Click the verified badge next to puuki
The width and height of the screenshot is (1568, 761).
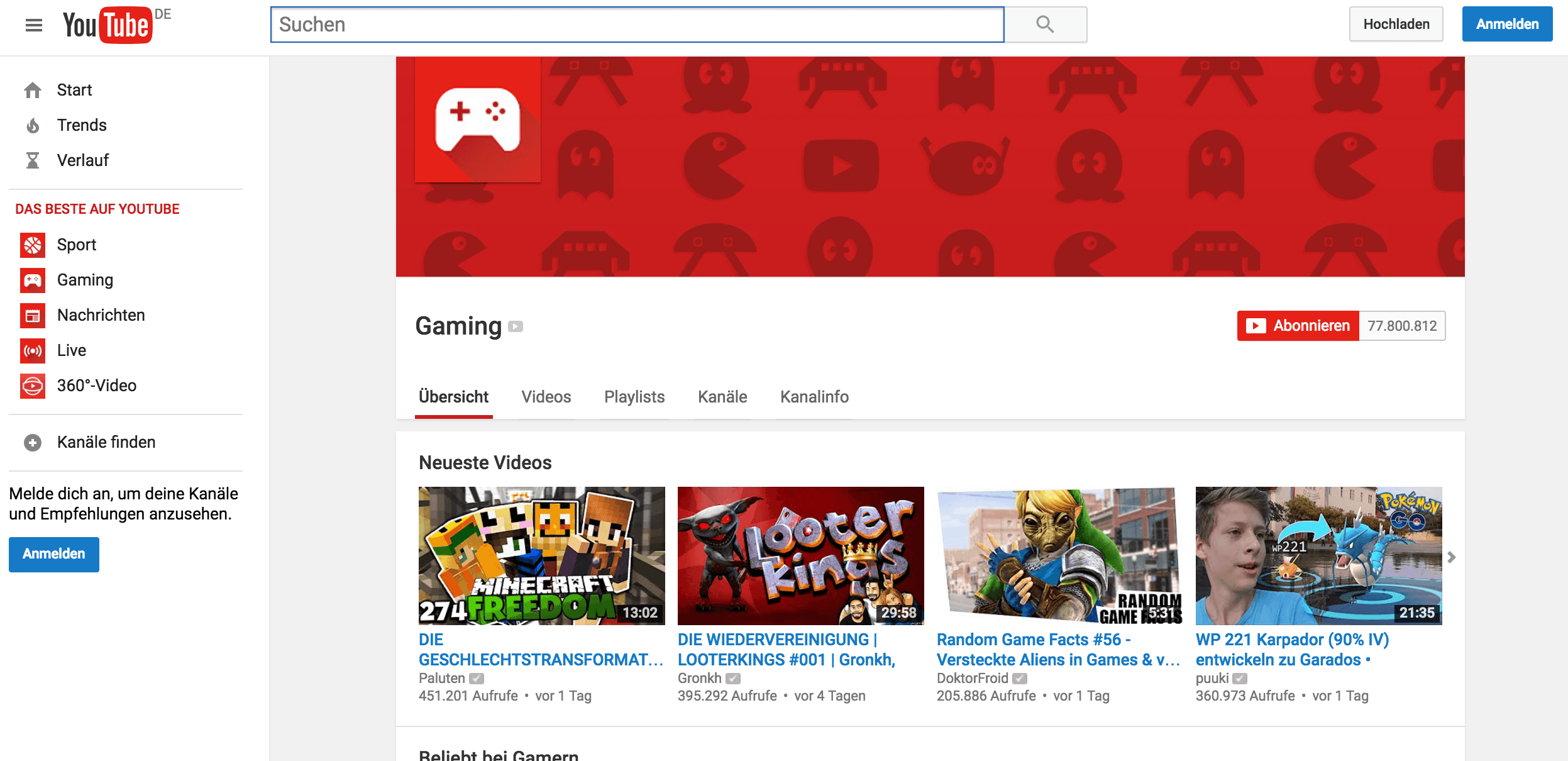tap(1240, 679)
